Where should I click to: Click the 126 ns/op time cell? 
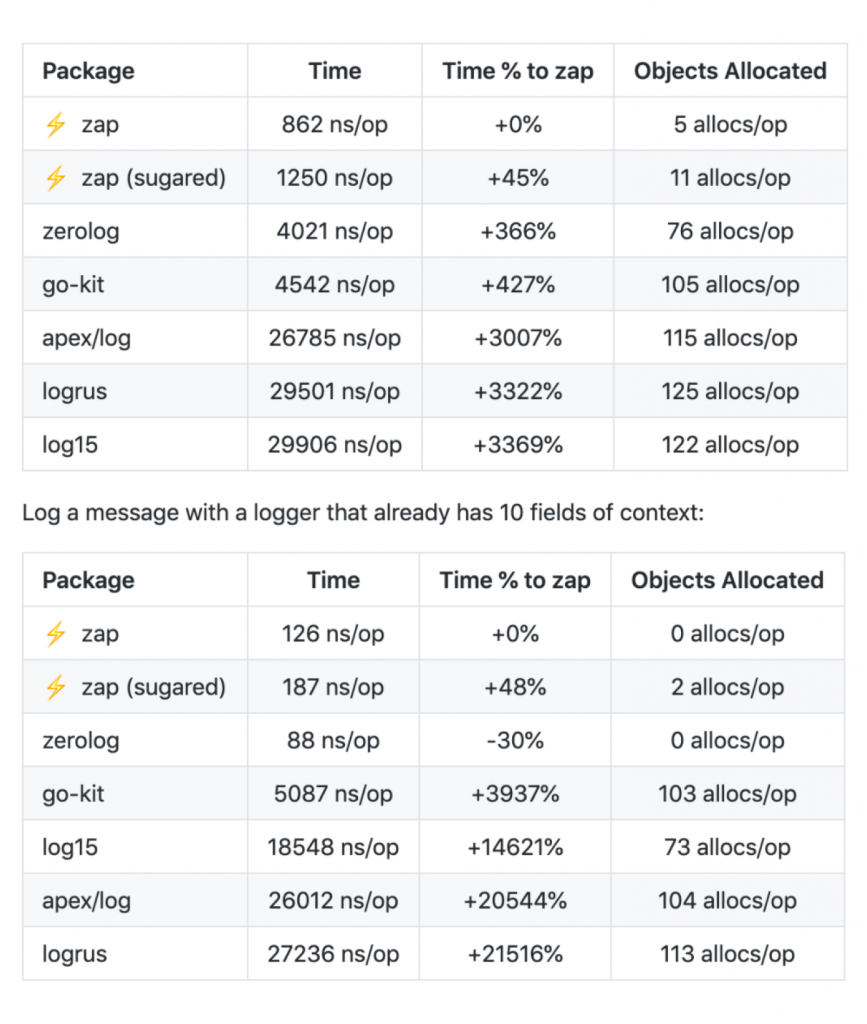pyautogui.click(x=333, y=634)
